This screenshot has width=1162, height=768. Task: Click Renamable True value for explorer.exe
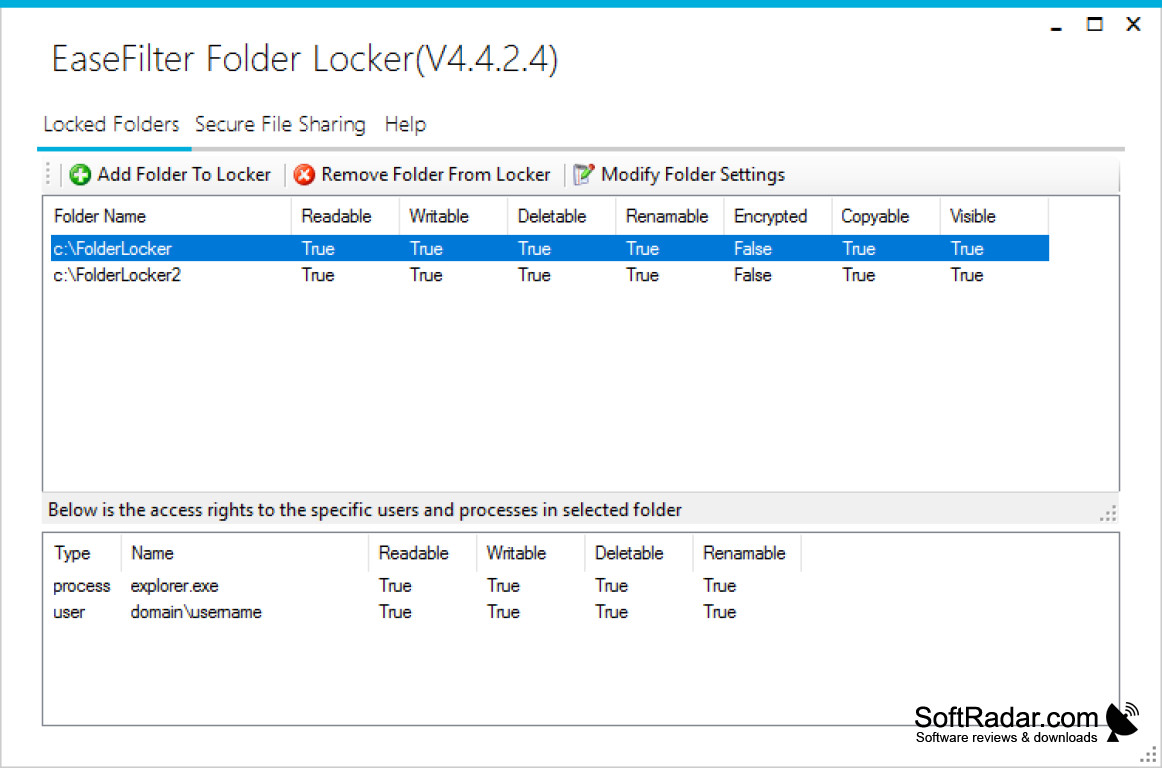pos(720,586)
